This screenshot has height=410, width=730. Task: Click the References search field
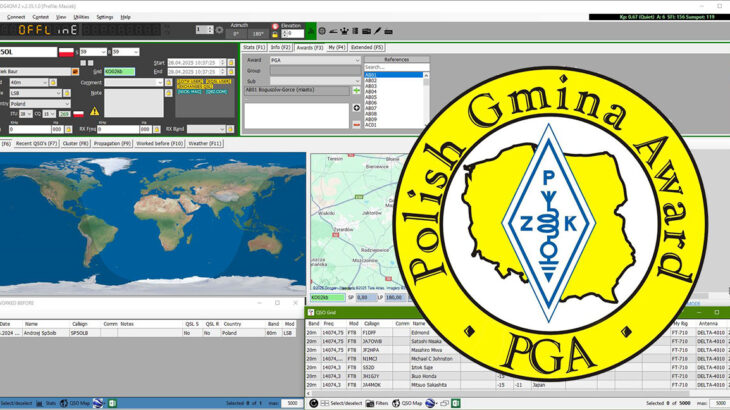point(394,67)
